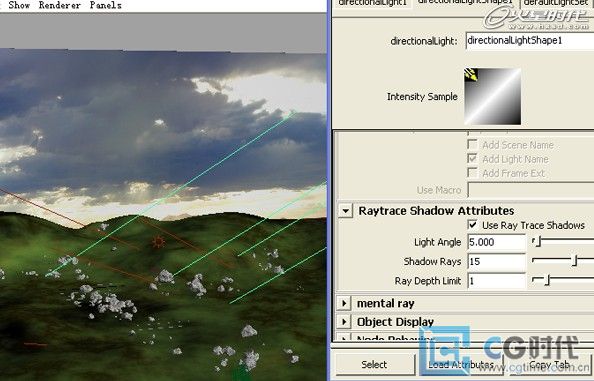Viewport: 594px width, 381px height.
Task: Expand the Node Behavior section
Action: (x=344, y=338)
